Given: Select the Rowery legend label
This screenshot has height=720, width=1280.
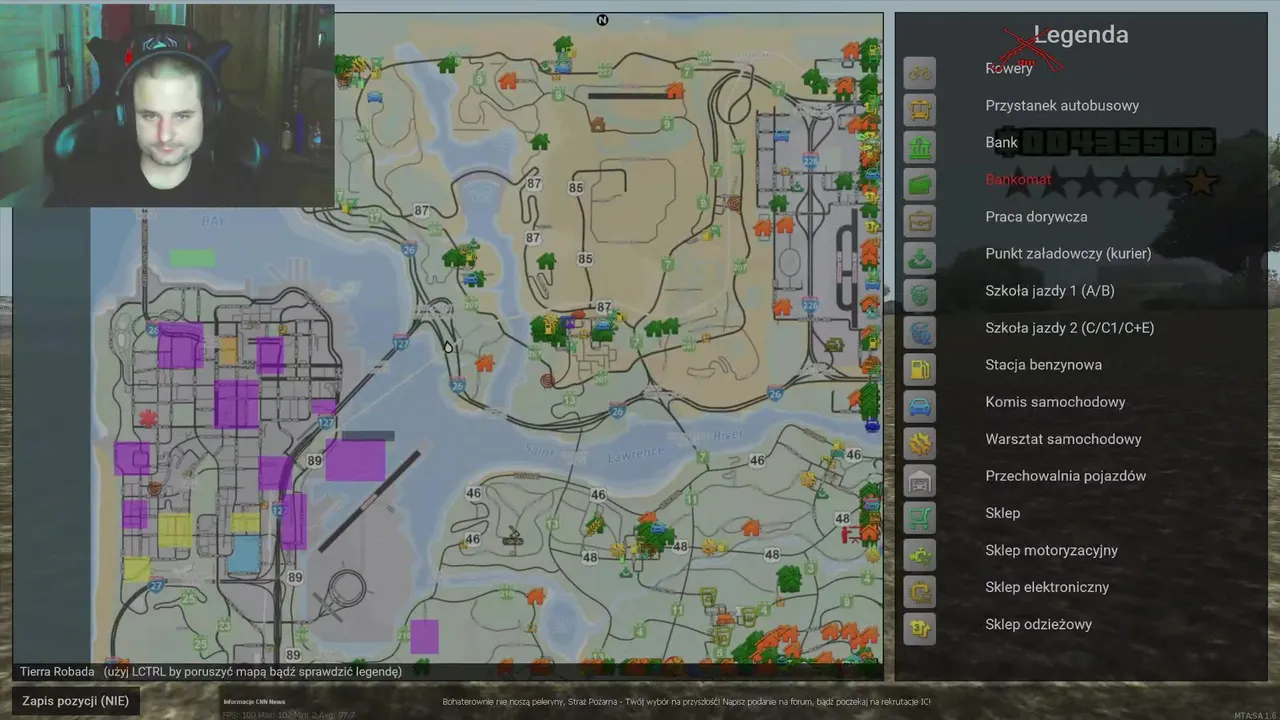Looking at the screenshot, I should (x=1009, y=68).
